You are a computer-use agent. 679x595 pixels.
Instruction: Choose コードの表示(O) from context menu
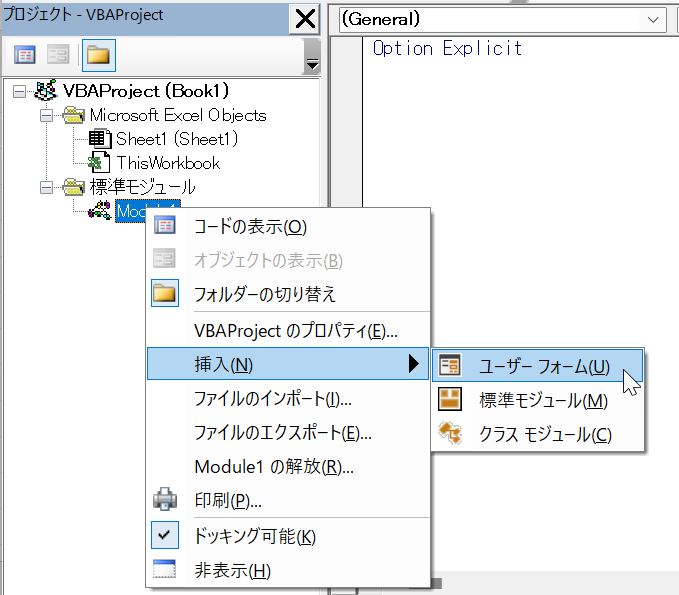coord(288,226)
